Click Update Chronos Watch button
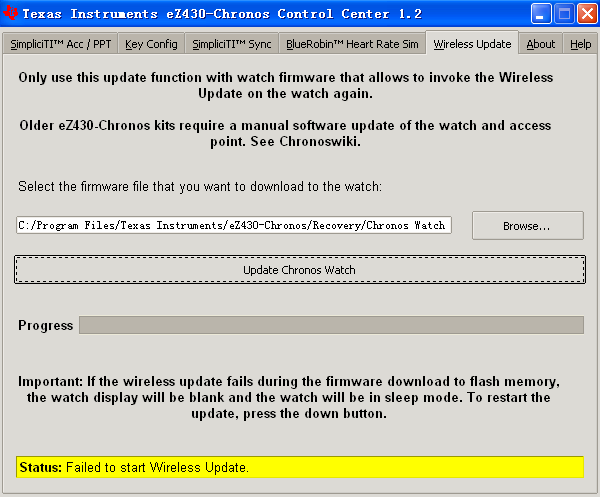 coord(300,270)
